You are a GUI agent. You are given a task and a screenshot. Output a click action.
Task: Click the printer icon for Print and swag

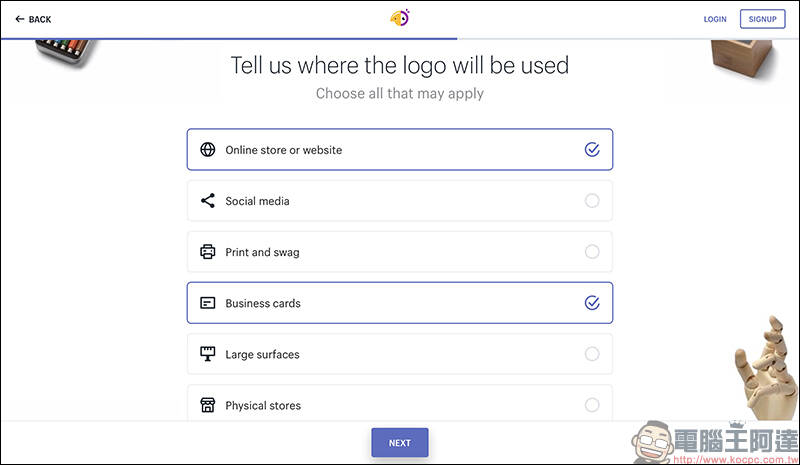(208, 252)
